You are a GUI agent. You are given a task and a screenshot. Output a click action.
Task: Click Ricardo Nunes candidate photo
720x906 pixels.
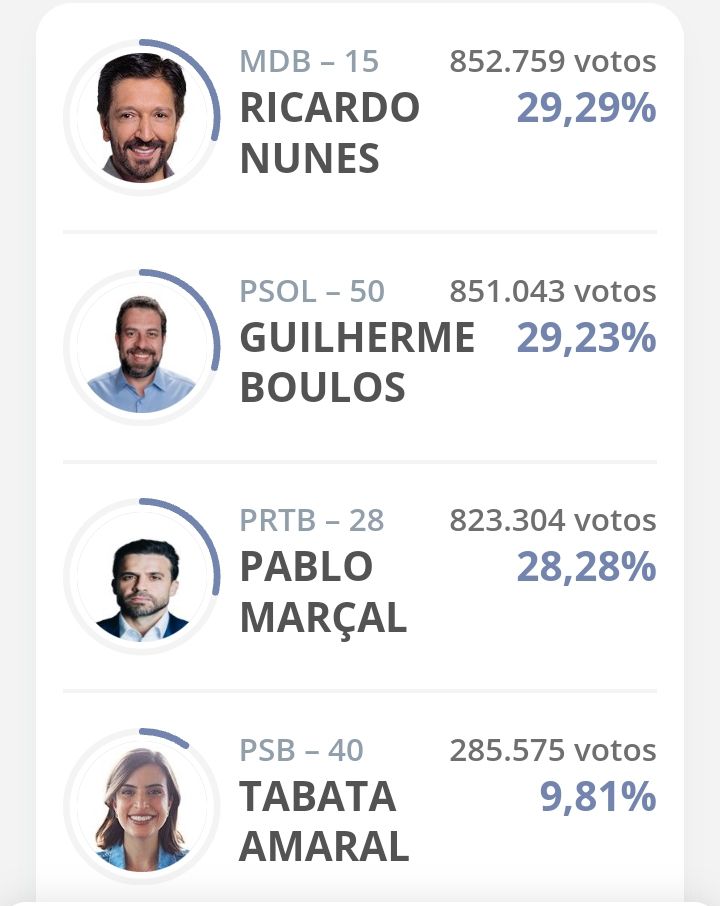pos(142,117)
